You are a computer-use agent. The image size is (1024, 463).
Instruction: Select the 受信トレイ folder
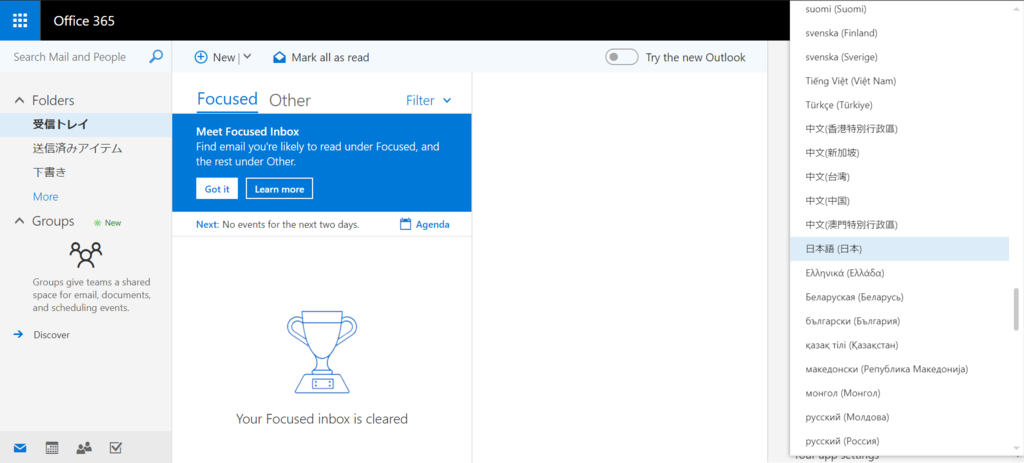click(x=86, y=125)
